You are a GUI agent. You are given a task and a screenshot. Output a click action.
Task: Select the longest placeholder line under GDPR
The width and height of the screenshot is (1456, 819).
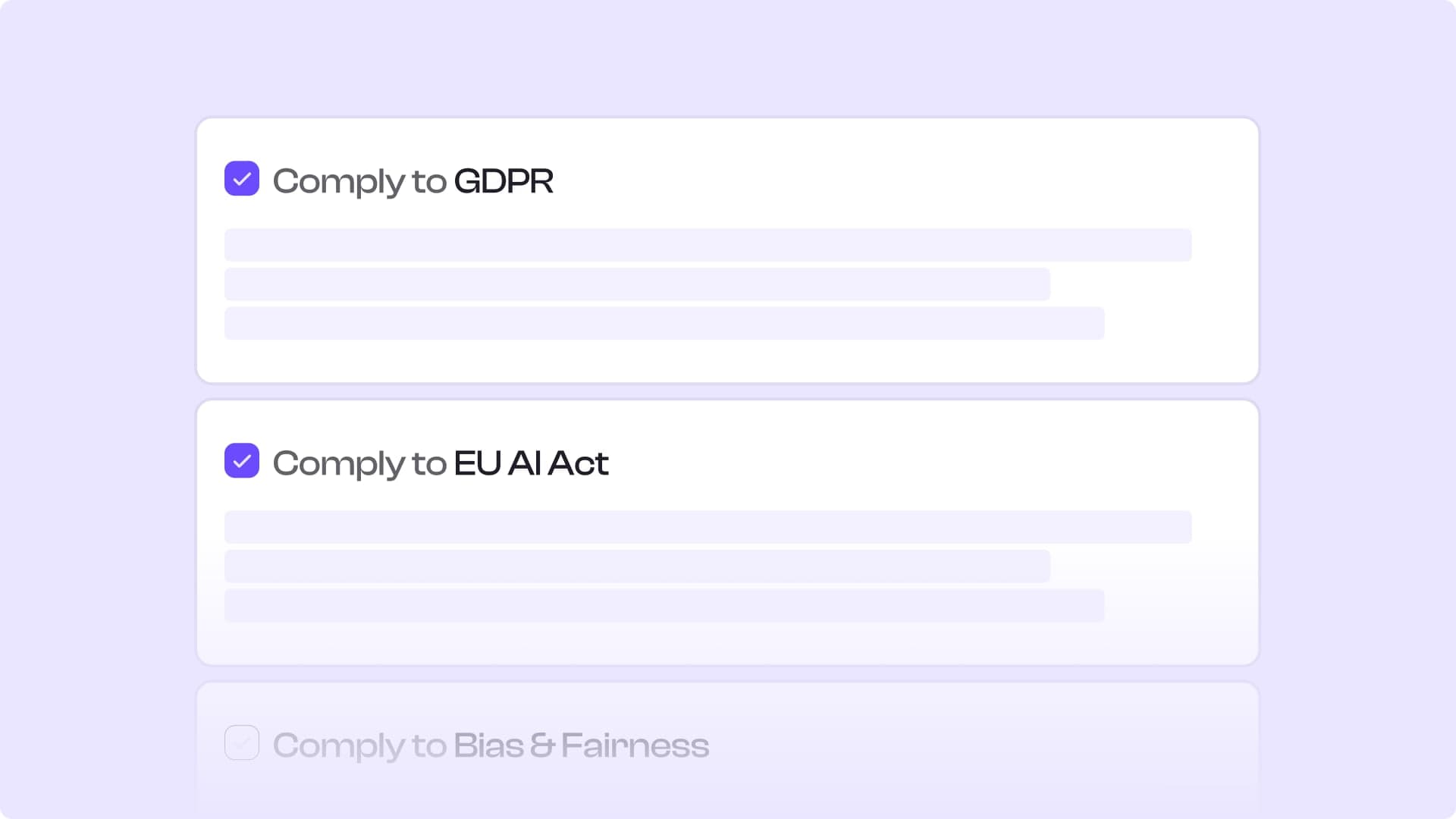[708, 245]
